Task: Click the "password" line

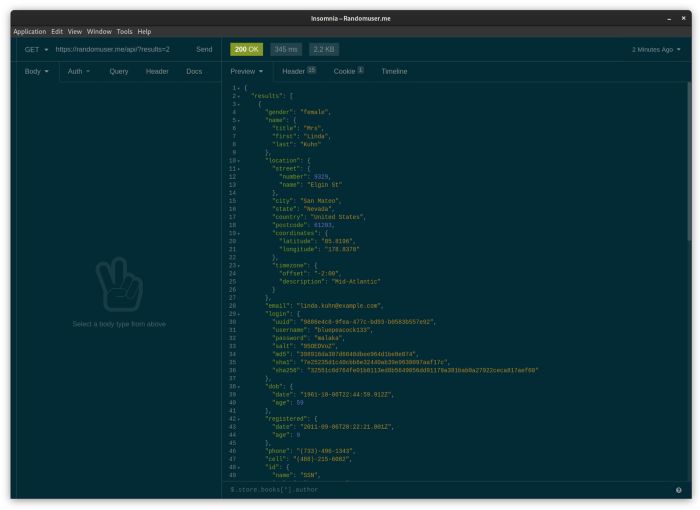Action: click(308, 338)
